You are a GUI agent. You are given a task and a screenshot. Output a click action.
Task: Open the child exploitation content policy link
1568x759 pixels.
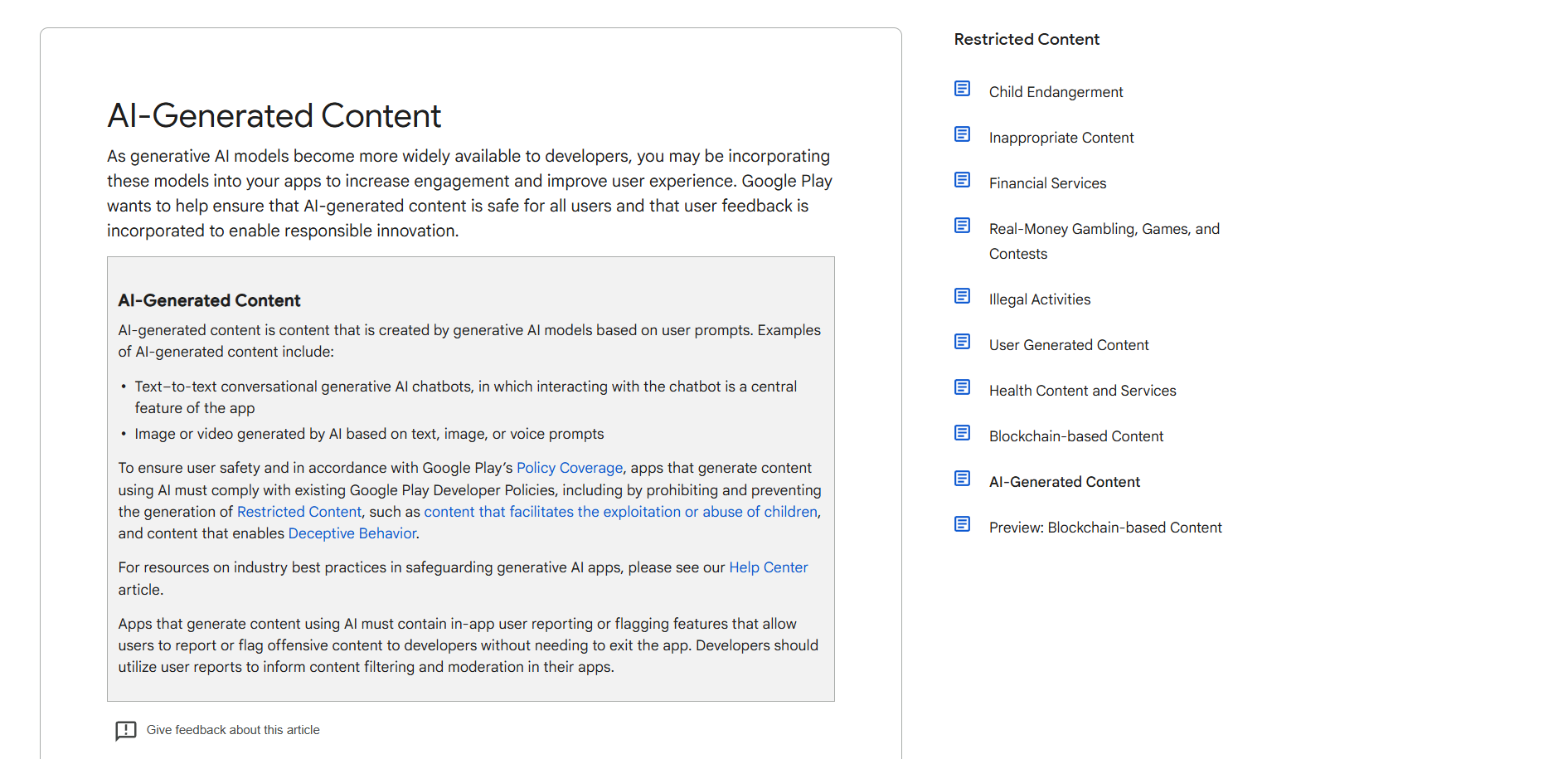[x=620, y=512]
